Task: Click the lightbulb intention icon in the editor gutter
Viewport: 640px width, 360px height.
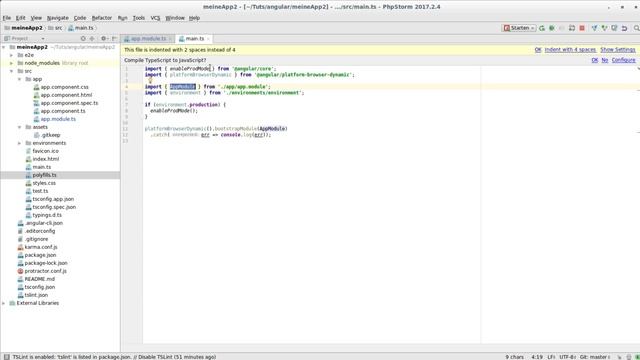Action: click(150, 81)
